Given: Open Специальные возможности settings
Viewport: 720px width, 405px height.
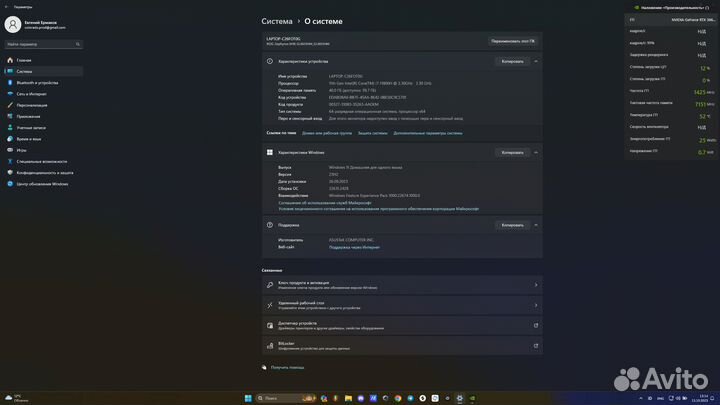Looking at the screenshot, I should [x=44, y=161].
